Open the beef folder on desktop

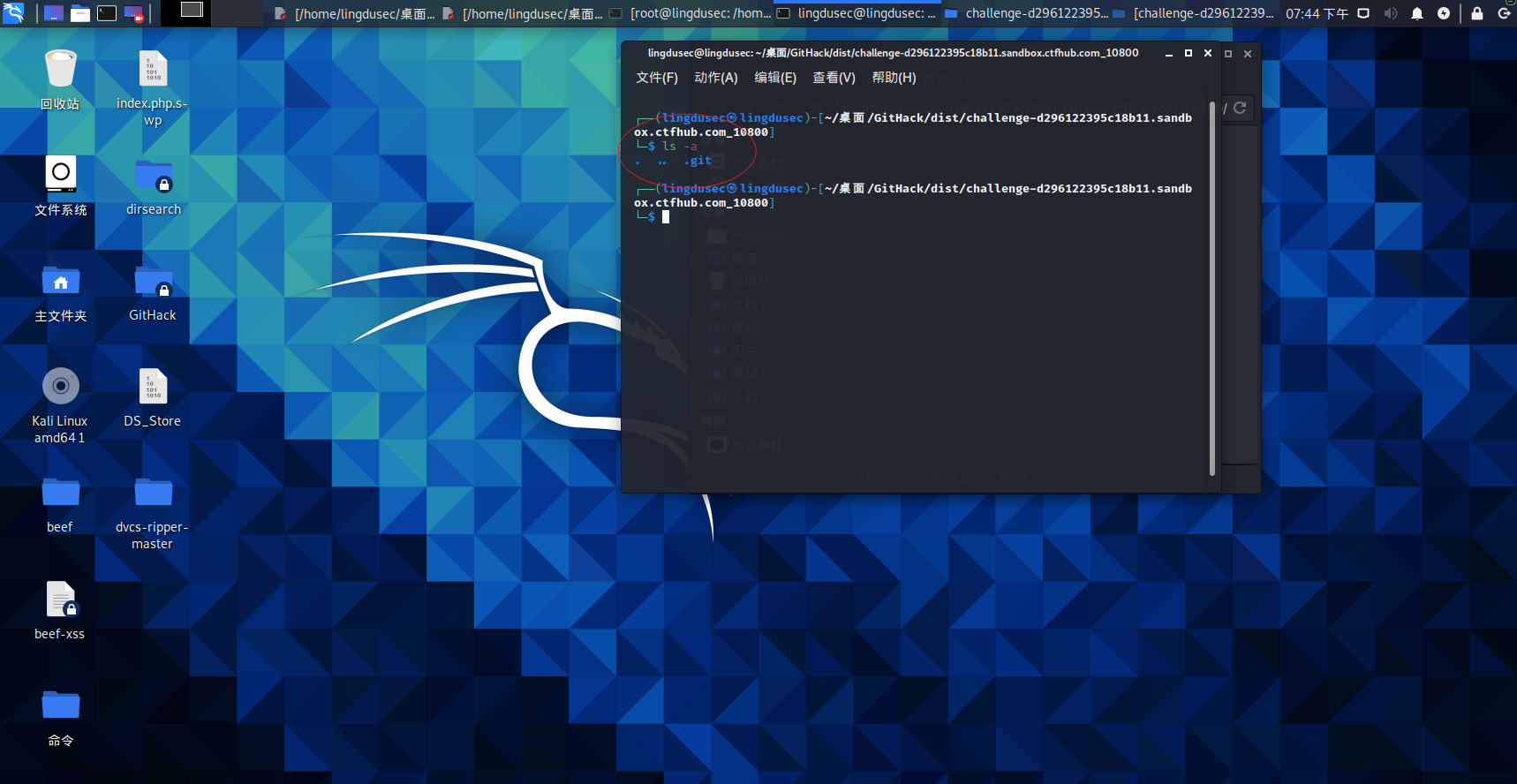coord(60,504)
